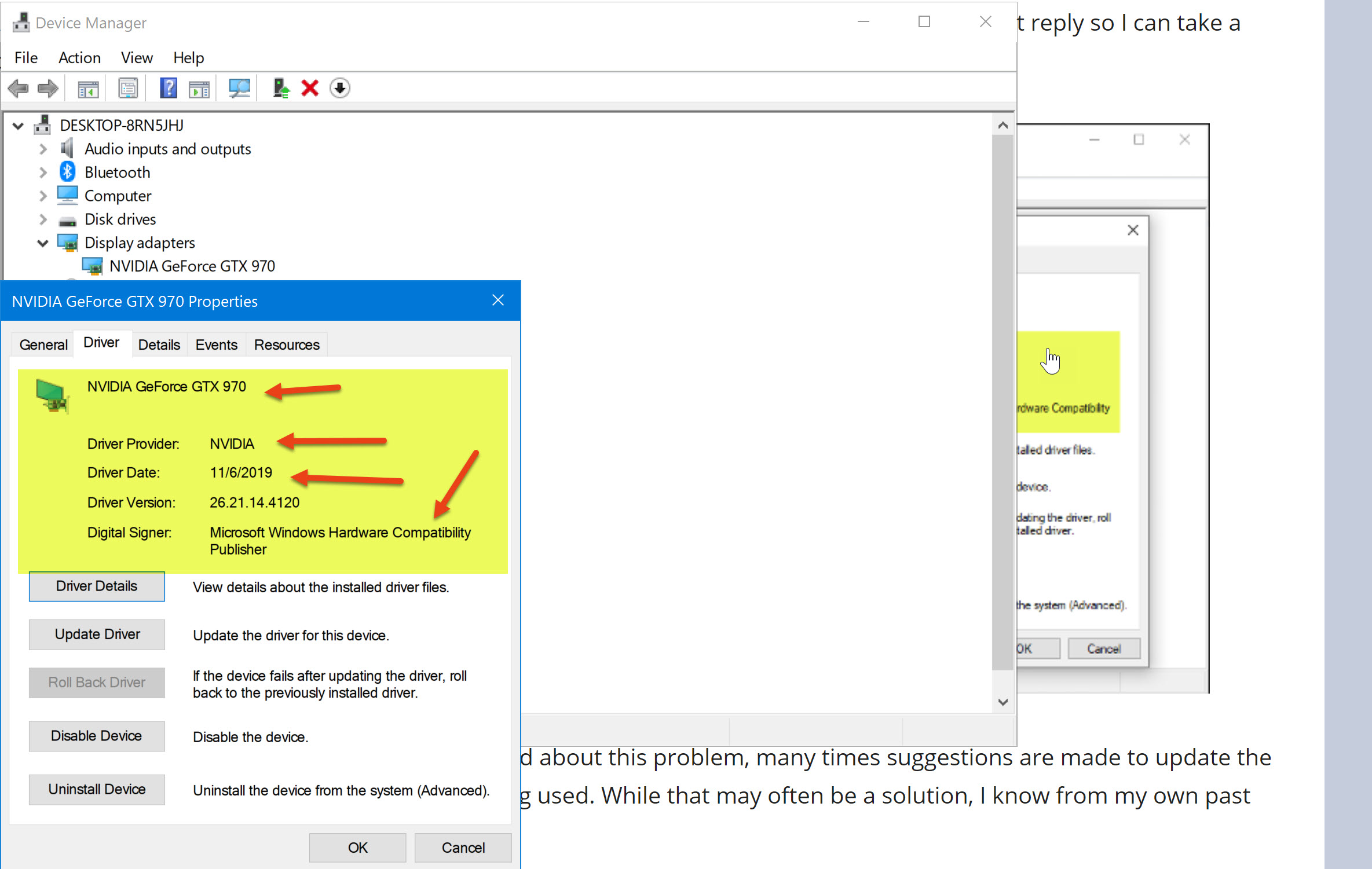Go forward with the toolbar right arrow

coord(47,89)
